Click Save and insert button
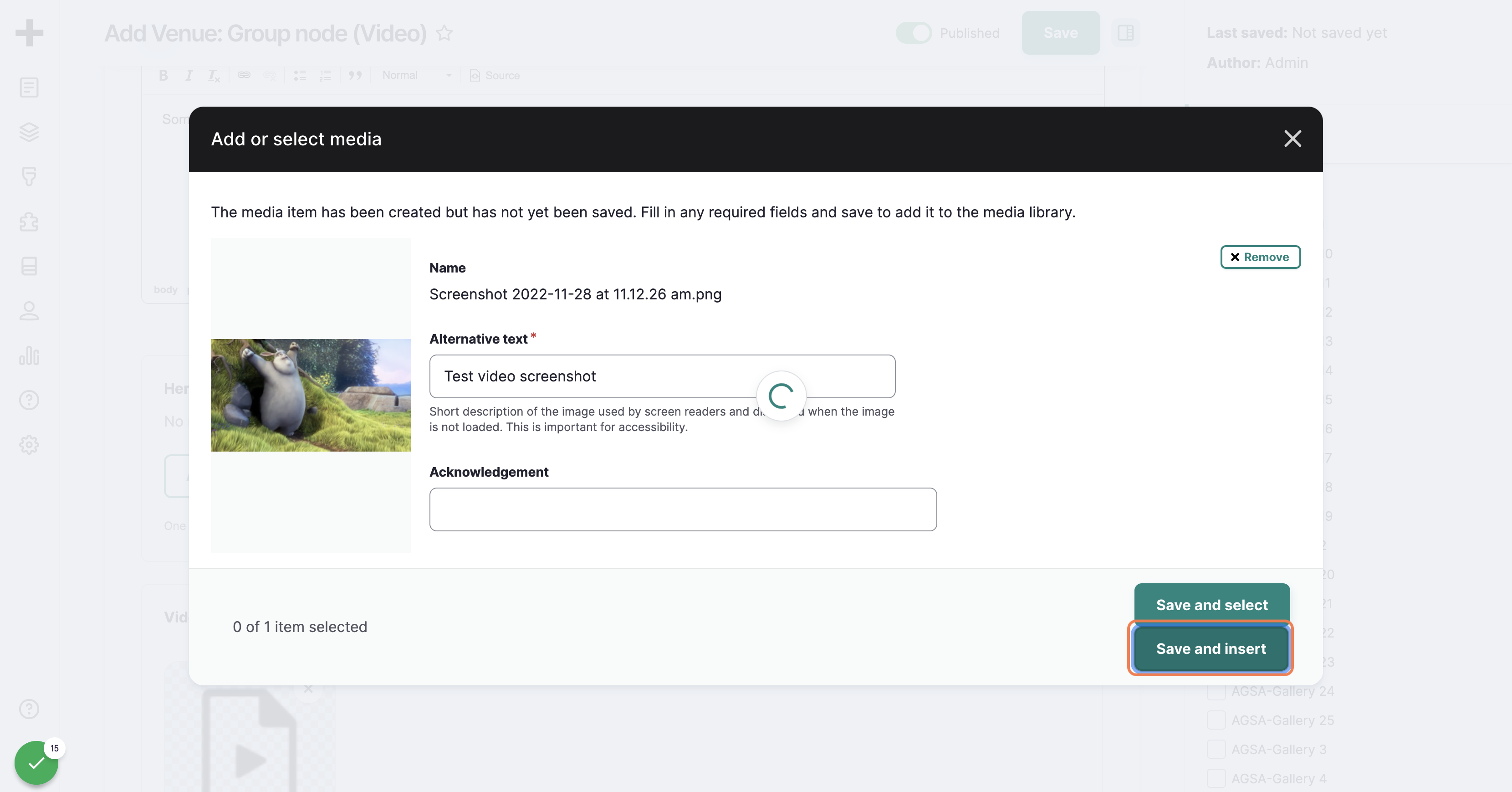The width and height of the screenshot is (1512, 792). [1211, 648]
